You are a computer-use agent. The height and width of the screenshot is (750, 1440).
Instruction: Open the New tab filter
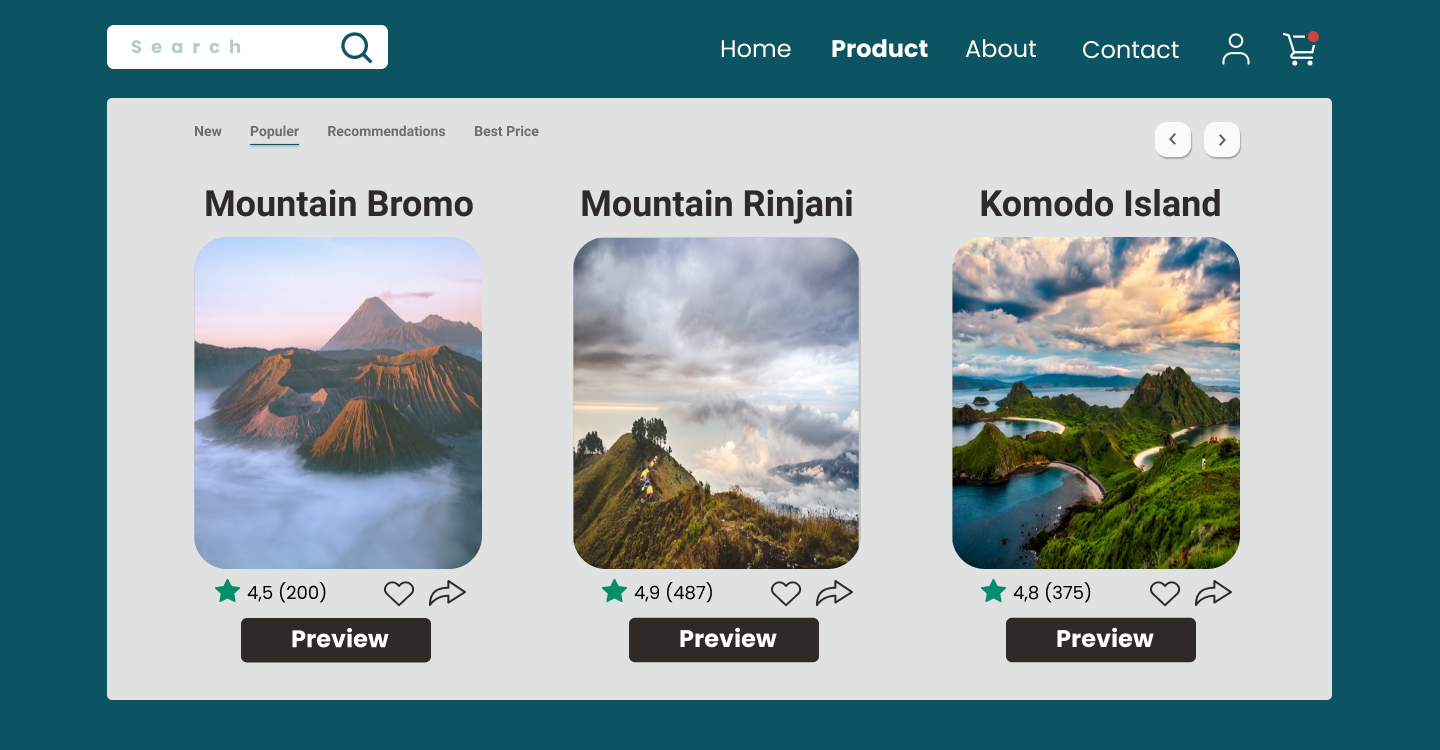pos(208,131)
